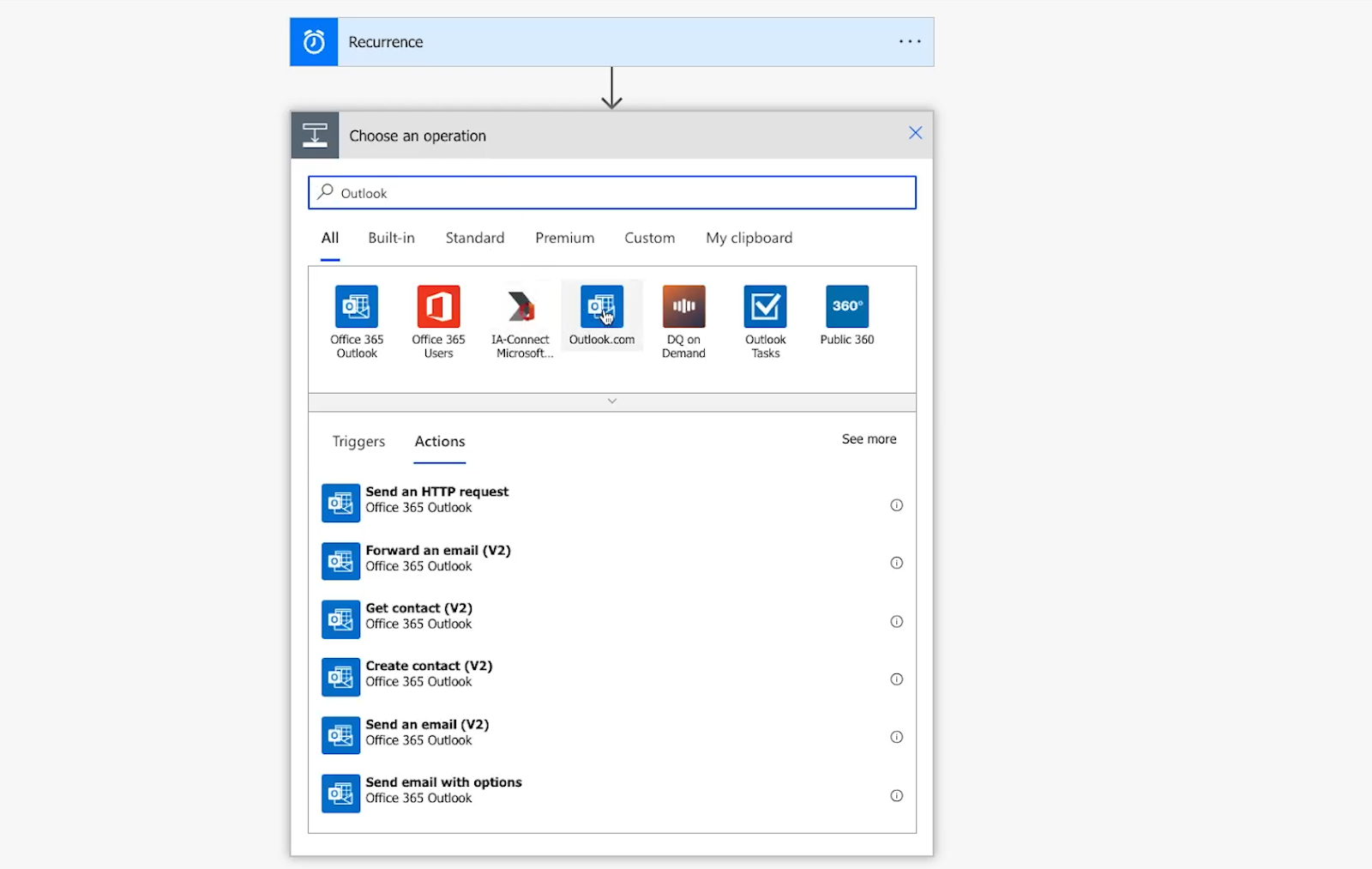
Task: Select the Office 365 Outlook connector
Action: [x=357, y=322]
